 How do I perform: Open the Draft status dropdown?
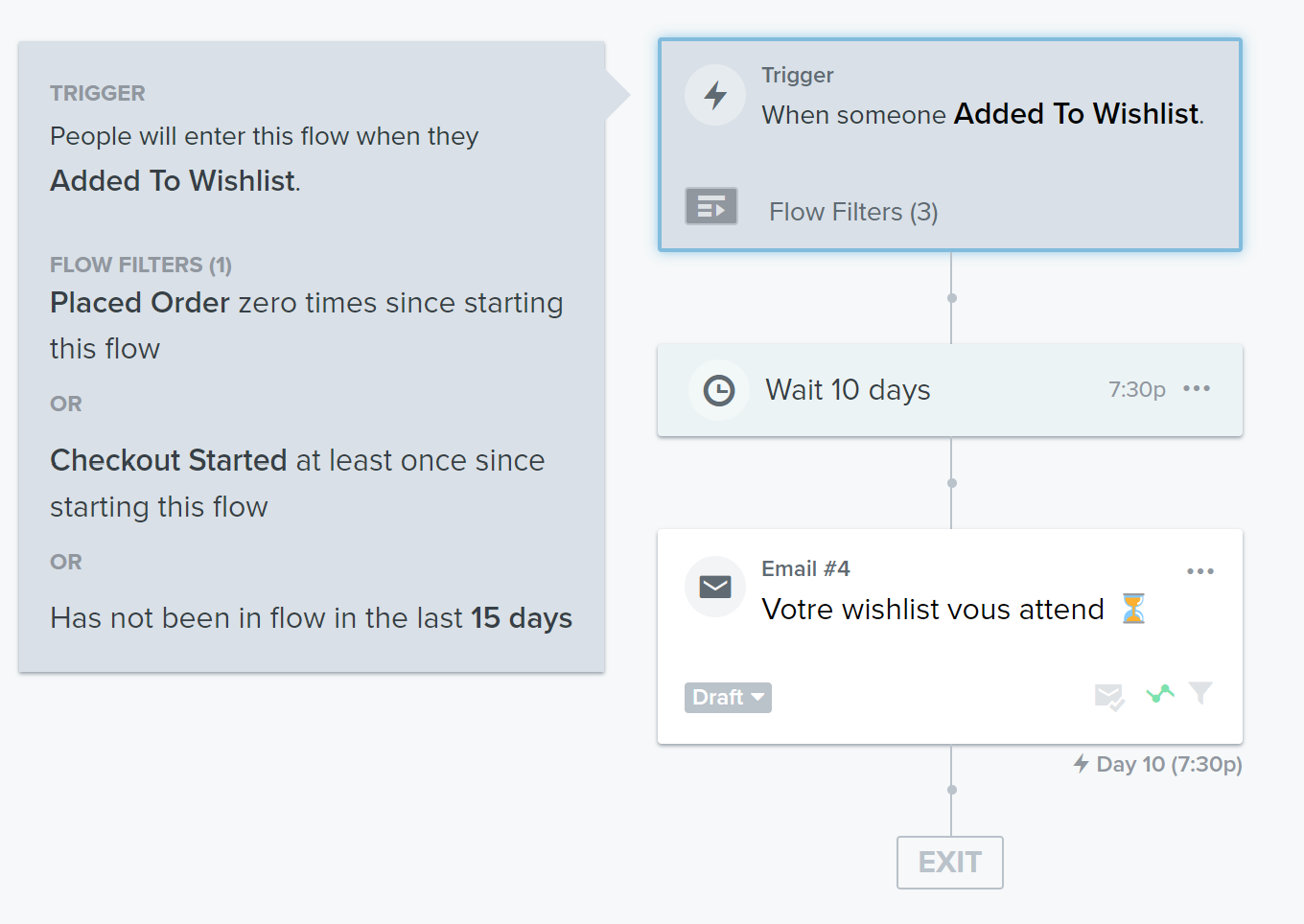pyautogui.click(x=728, y=697)
